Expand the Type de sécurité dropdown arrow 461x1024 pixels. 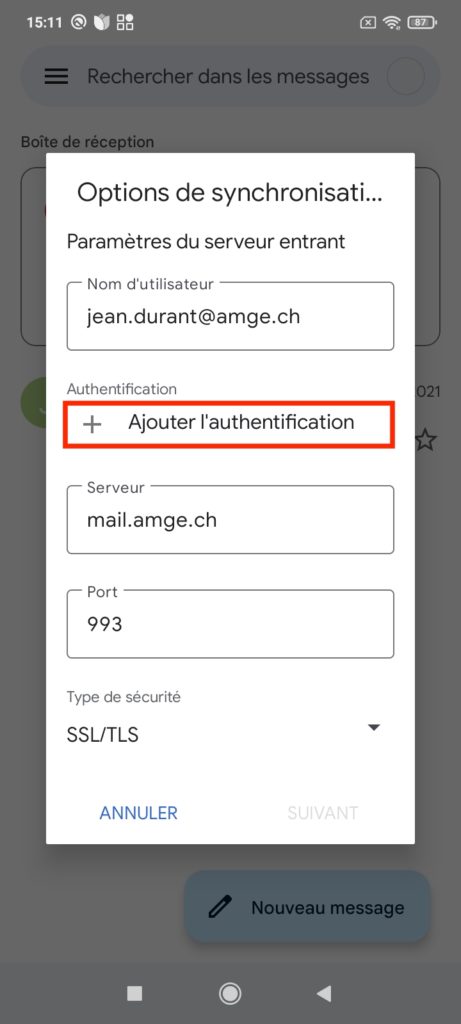(374, 728)
